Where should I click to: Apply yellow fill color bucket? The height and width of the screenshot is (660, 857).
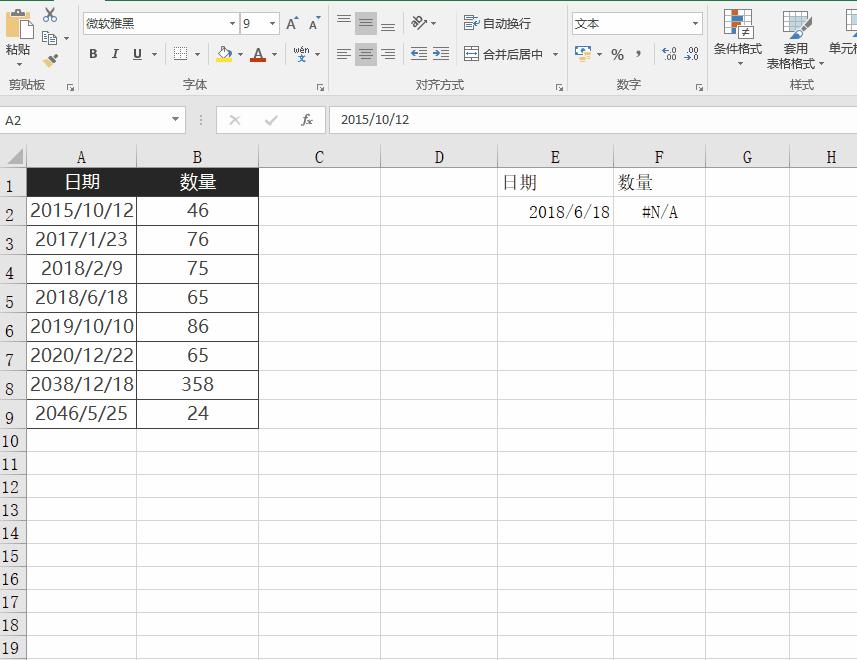click(224, 54)
